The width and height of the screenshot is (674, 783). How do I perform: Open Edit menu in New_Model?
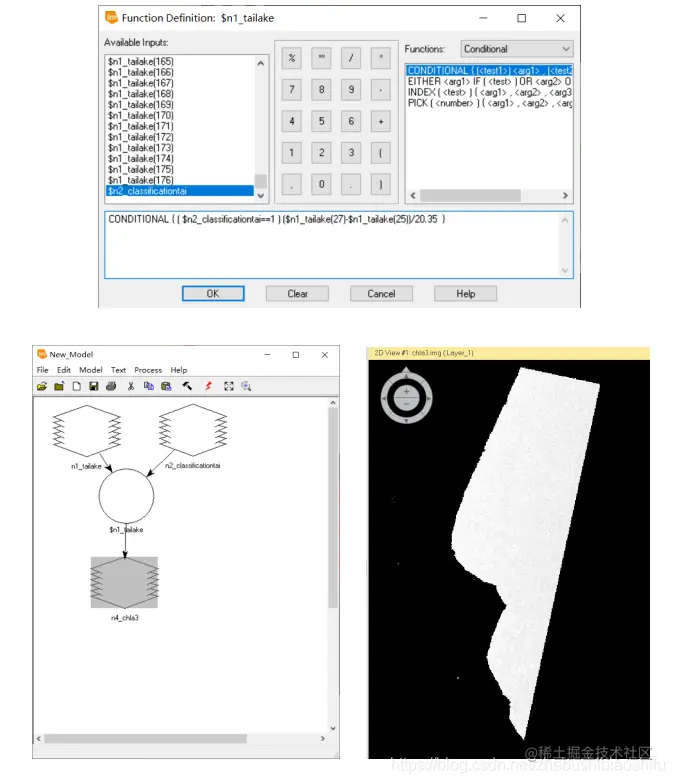(63, 370)
